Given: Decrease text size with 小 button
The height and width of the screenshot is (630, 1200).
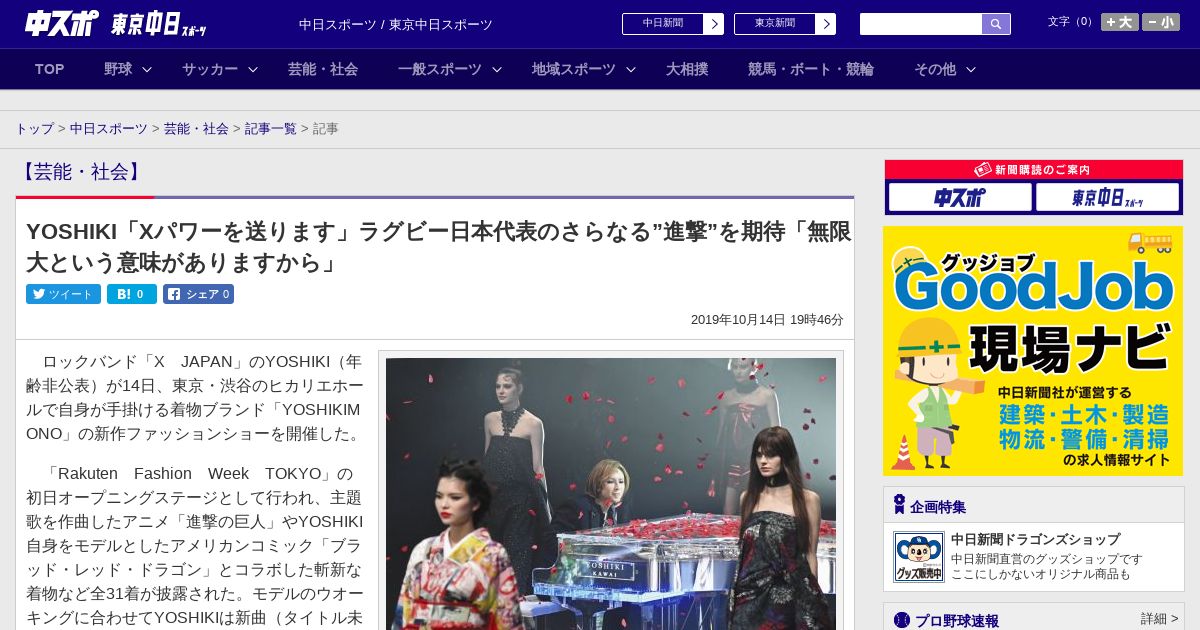Looking at the screenshot, I should [x=1161, y=22].
